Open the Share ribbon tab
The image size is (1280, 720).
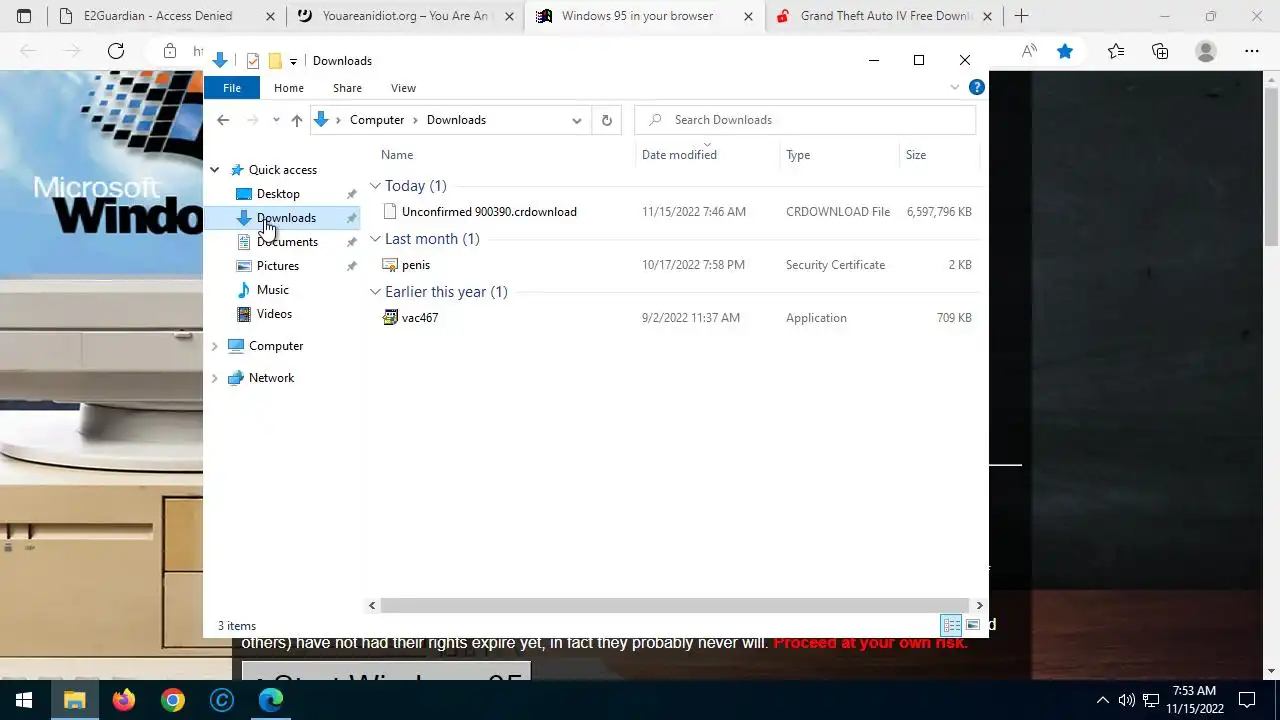(347, 88)
